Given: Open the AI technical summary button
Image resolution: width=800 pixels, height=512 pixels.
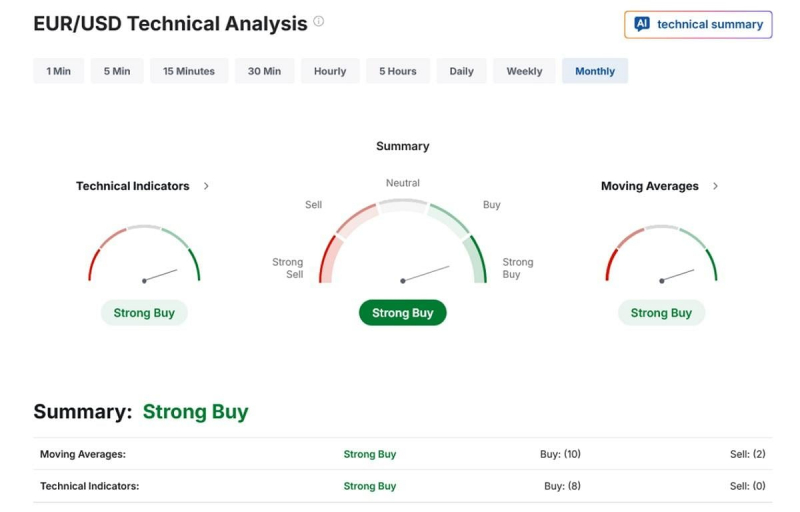Looking at the screenshot, I should [x=698, y=24].
